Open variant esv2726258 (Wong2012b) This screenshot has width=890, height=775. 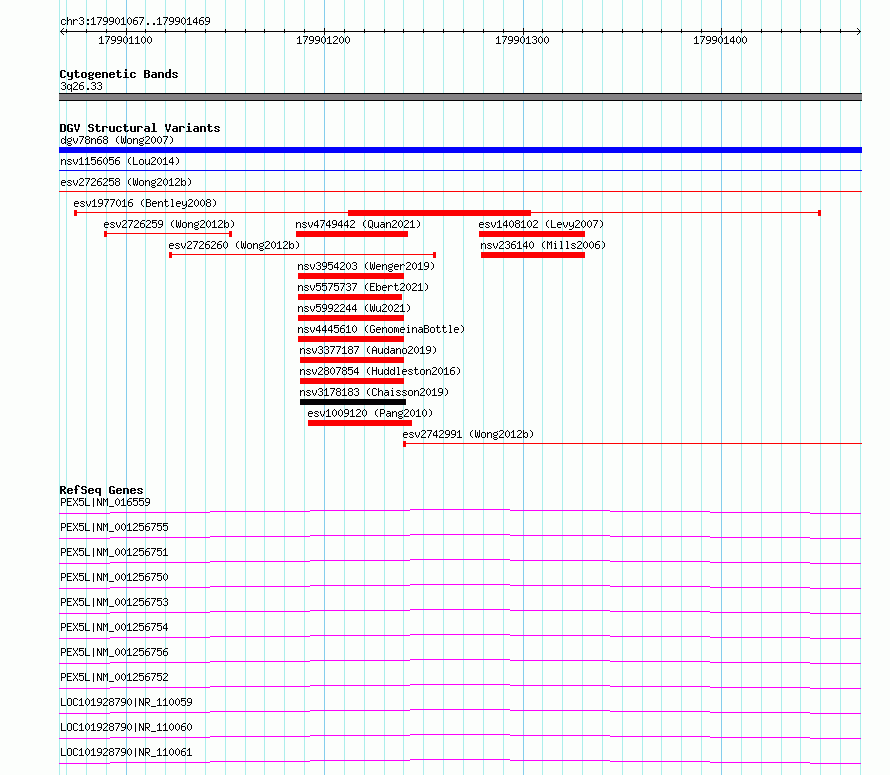(x=126, y=182)
